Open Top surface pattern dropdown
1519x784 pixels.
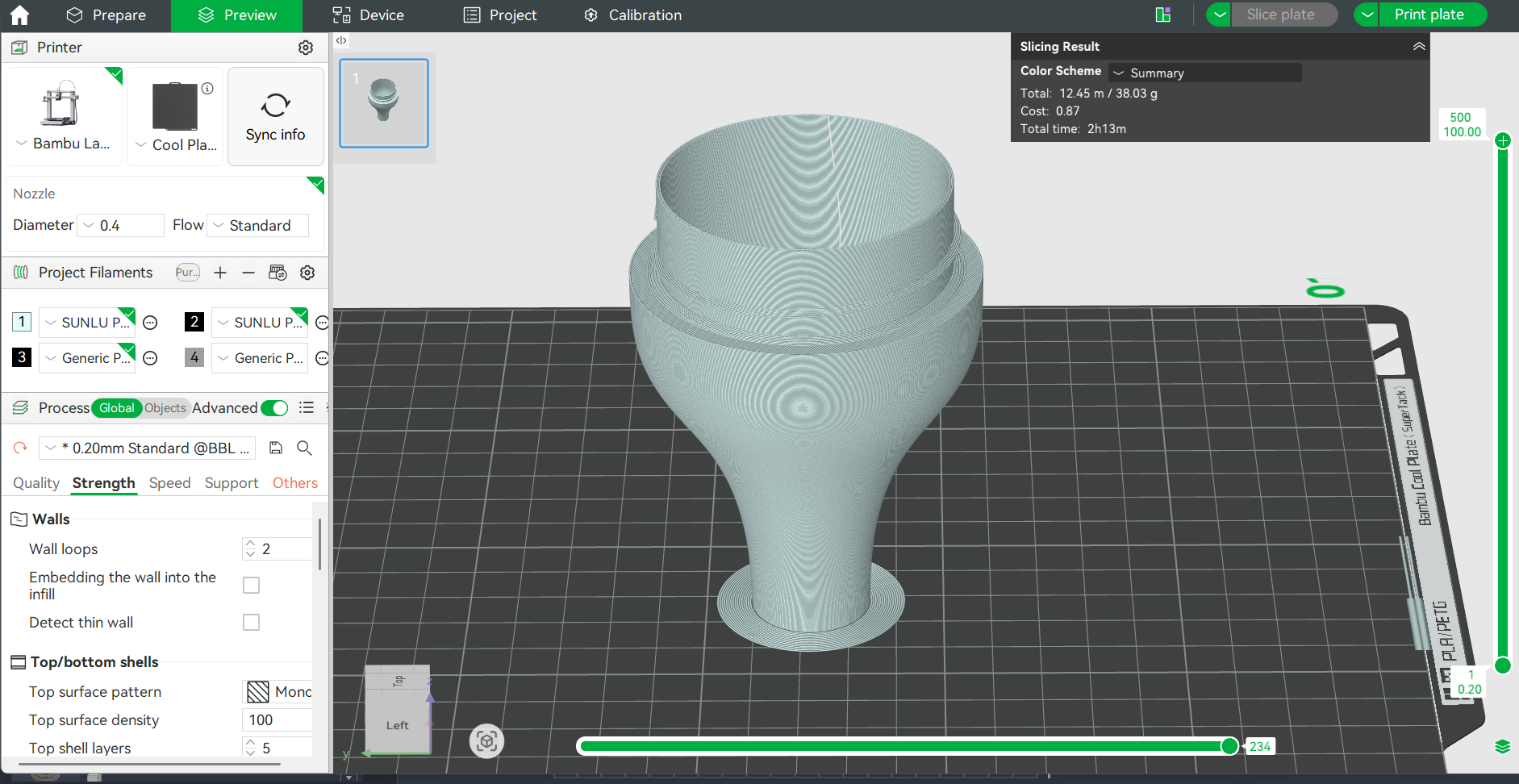(x=278, y=692)
